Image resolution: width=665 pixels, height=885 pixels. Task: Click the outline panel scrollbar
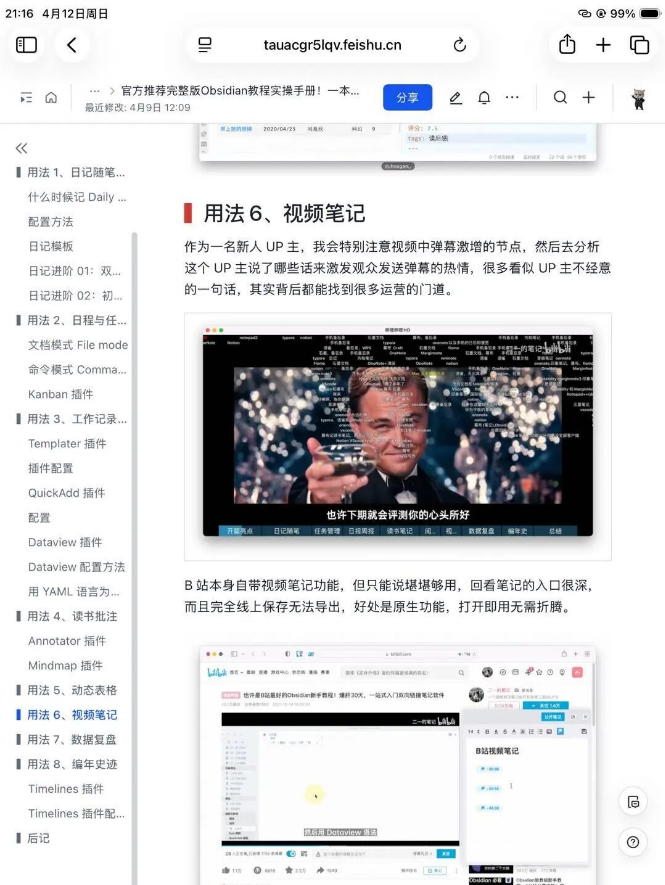134,558
